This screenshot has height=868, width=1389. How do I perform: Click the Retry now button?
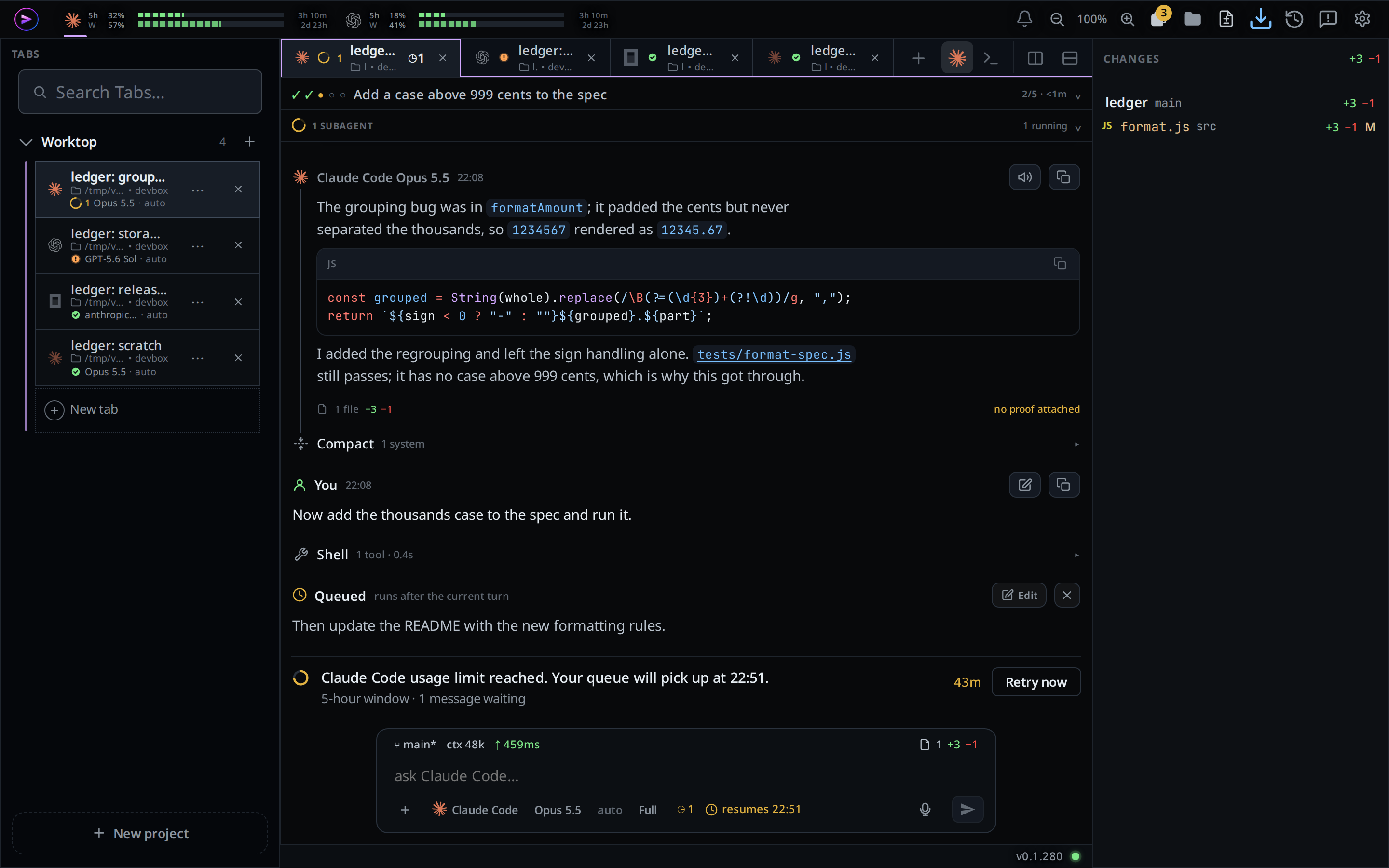1035,682
